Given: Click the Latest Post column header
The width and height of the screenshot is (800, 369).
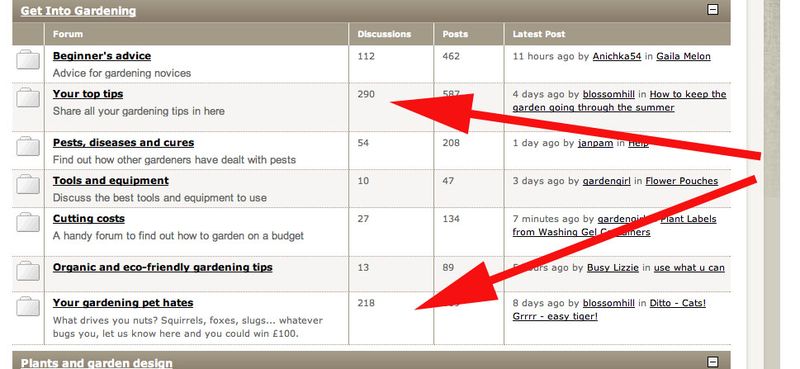Looking at the screenshot, I should click(539, 34).
